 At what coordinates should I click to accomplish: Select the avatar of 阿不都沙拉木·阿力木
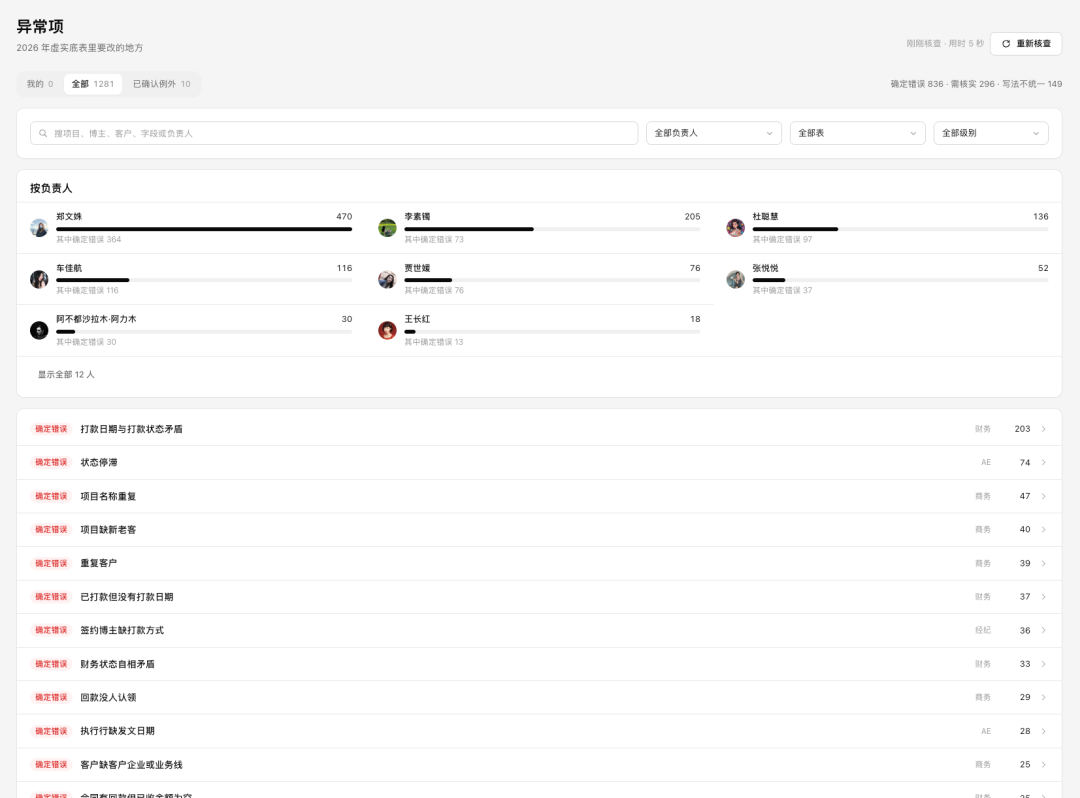[39, 330]
